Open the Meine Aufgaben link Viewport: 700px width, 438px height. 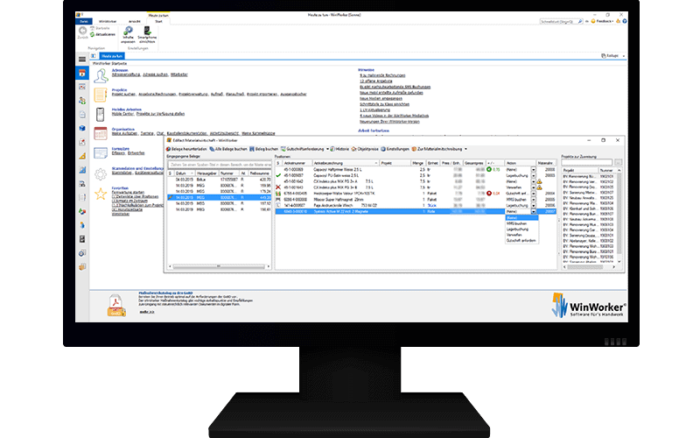[x=125, y=133]
